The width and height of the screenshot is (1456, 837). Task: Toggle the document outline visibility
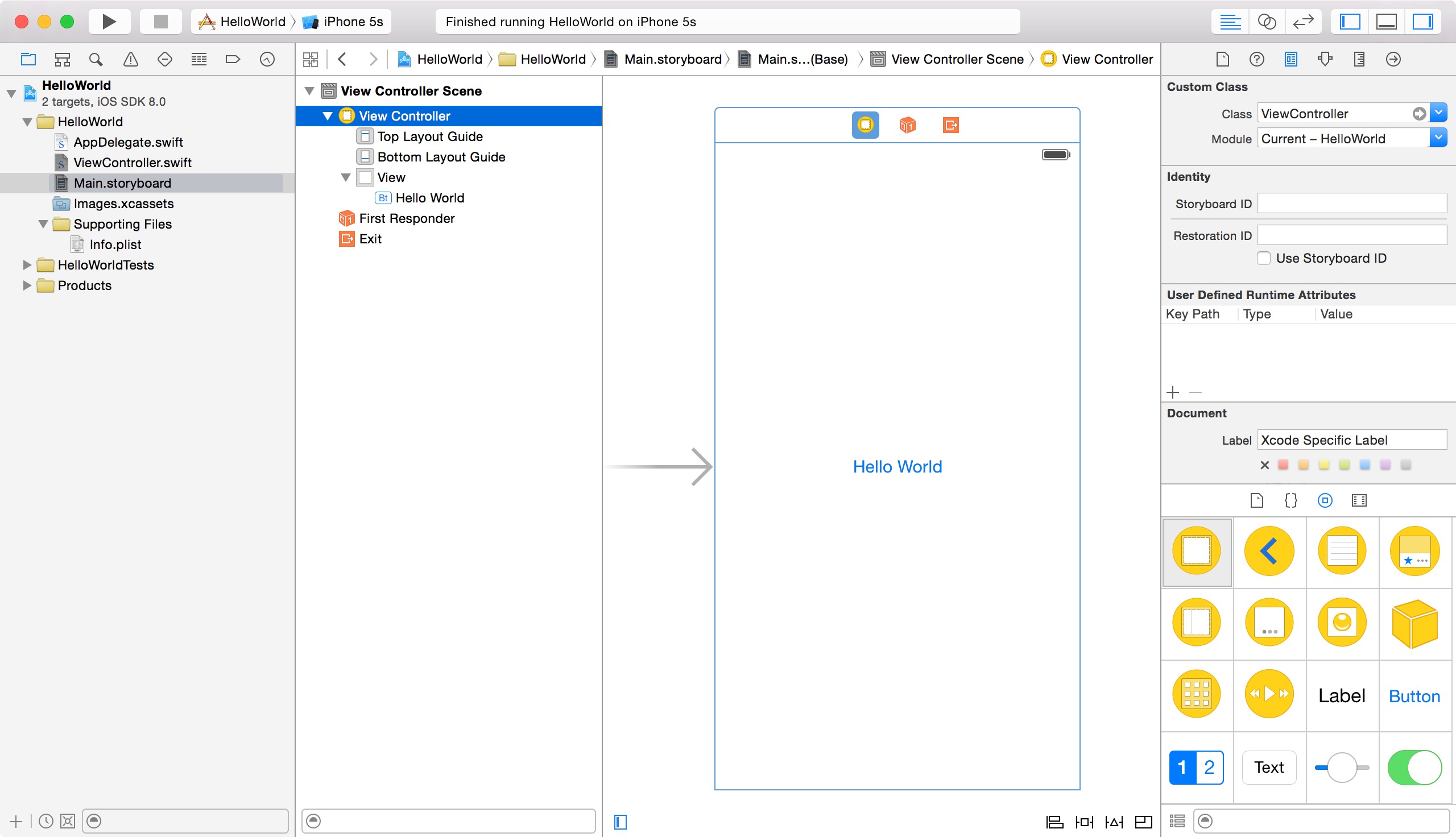pyautogui.click(x=621, y=822)
